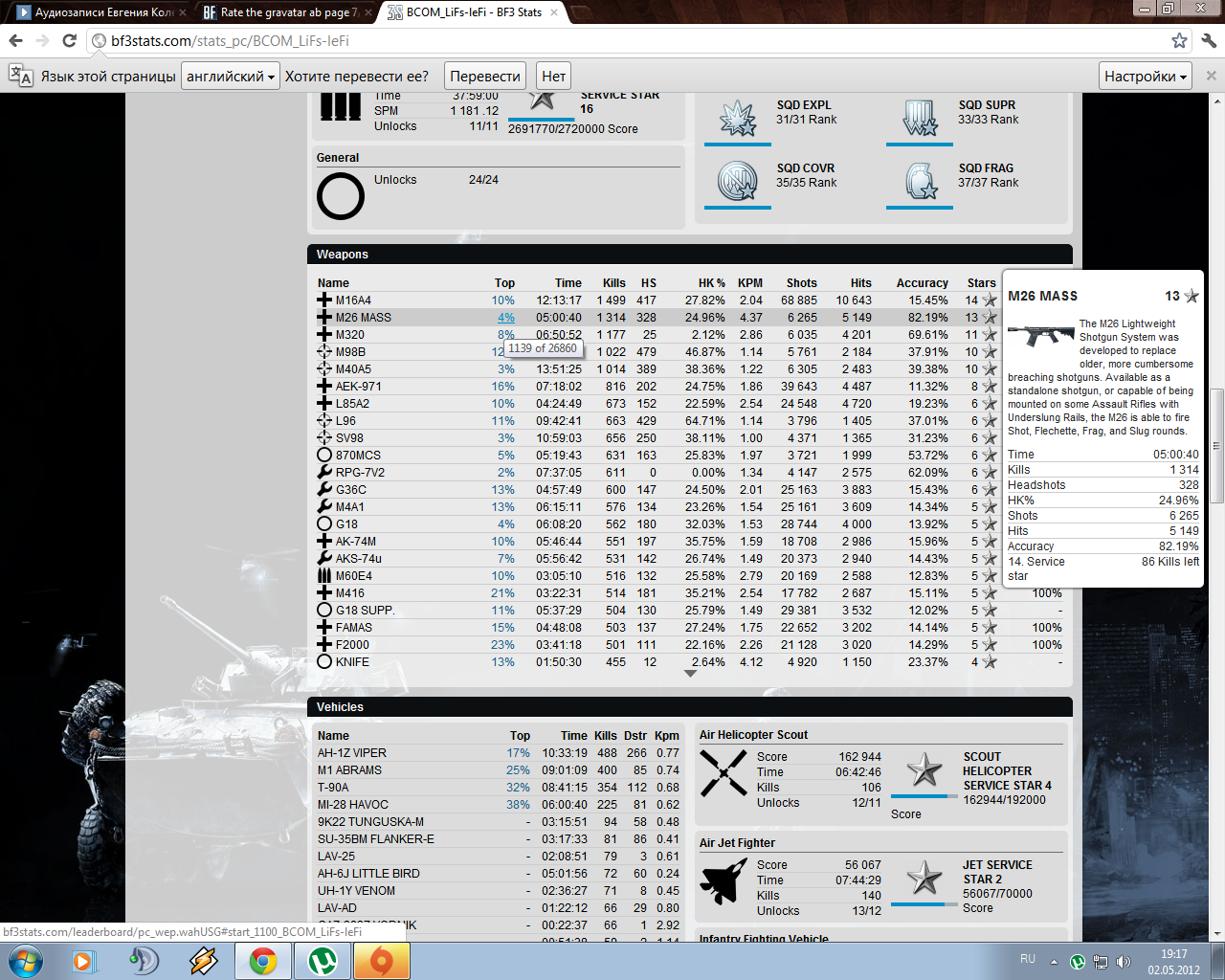This screenshot has height=980, width=1225.
Task: Open the Windows Start menu
Action: [26, 960]
